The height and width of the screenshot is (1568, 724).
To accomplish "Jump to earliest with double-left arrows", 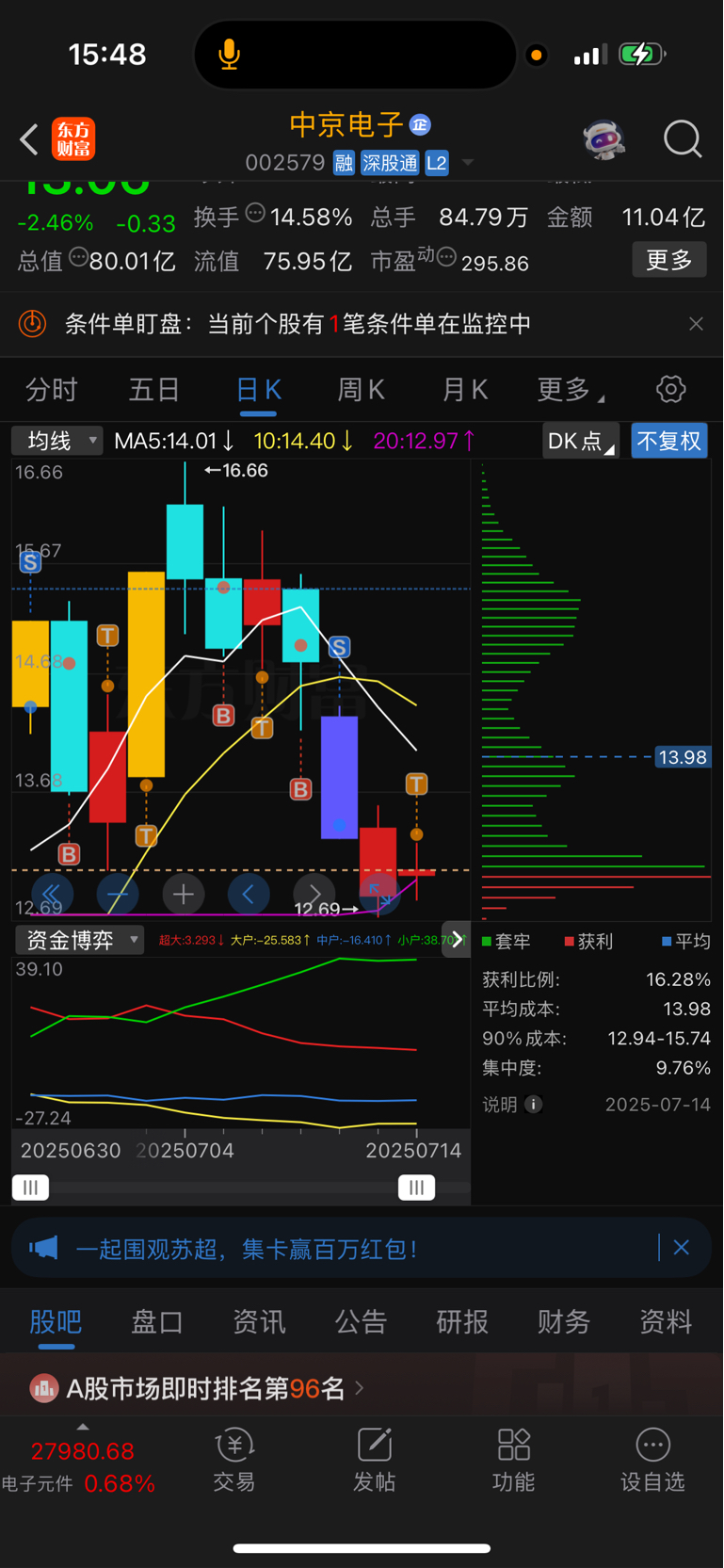I will pyautogui.click(x=52, y=894).
